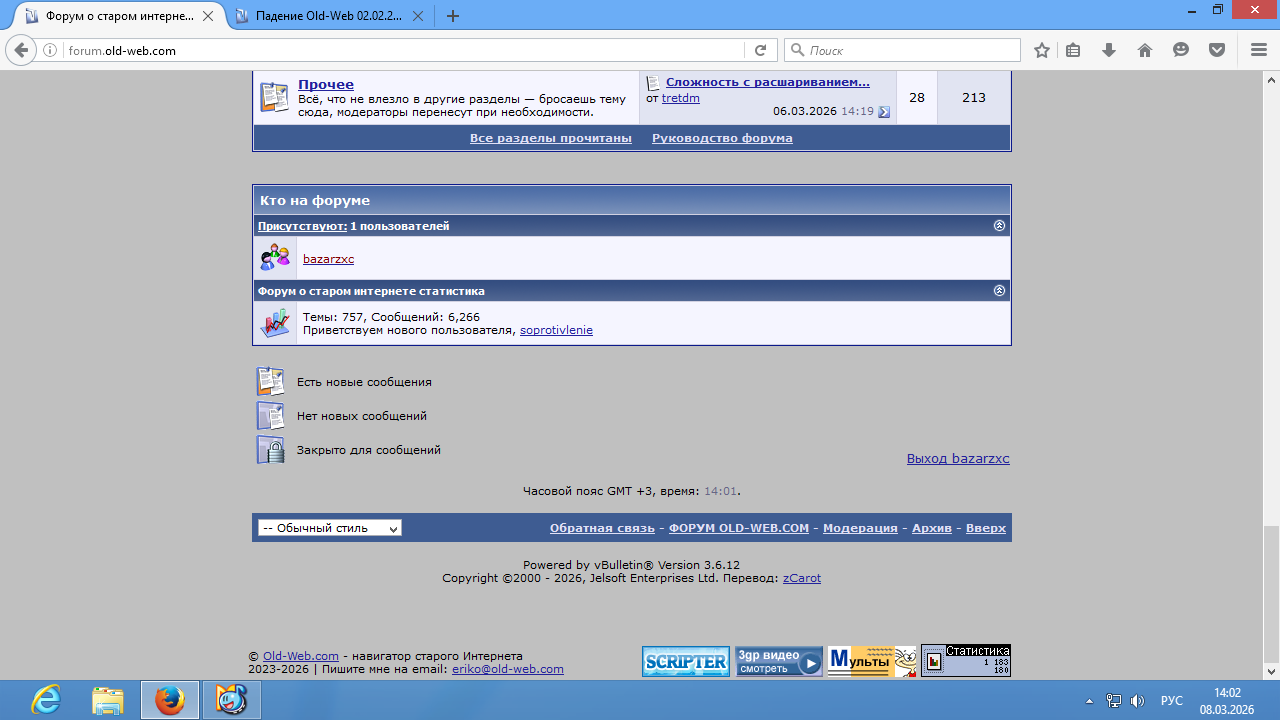This screenshot has width=1280, height=720.
Task: Collapse the 'Присутствуют' users section
Action: [x=999, y=226]
